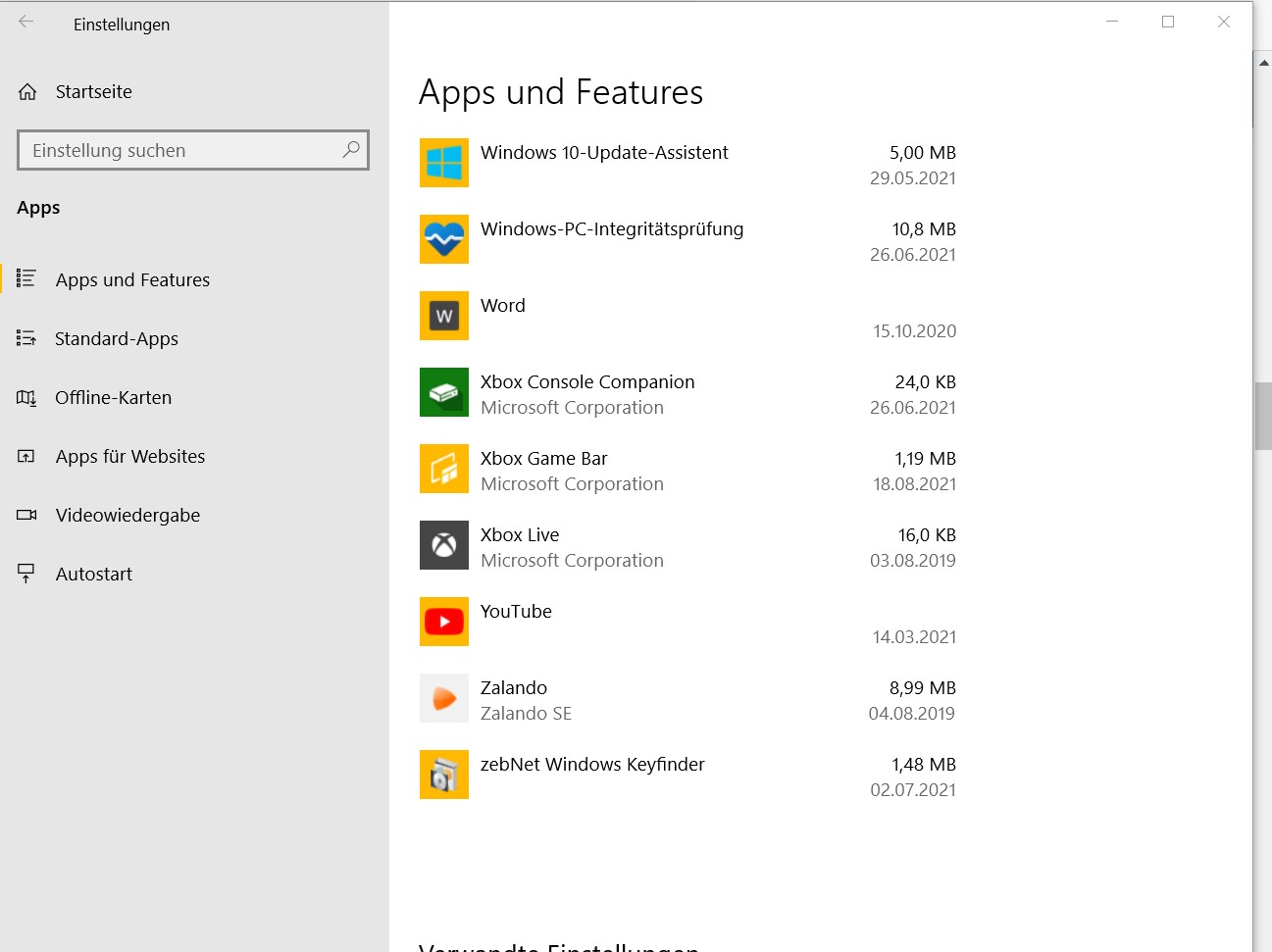The image size is (1272, 952).
Task: Click the zebNet Windows Keyfinder icon
Action: [443, 775]
